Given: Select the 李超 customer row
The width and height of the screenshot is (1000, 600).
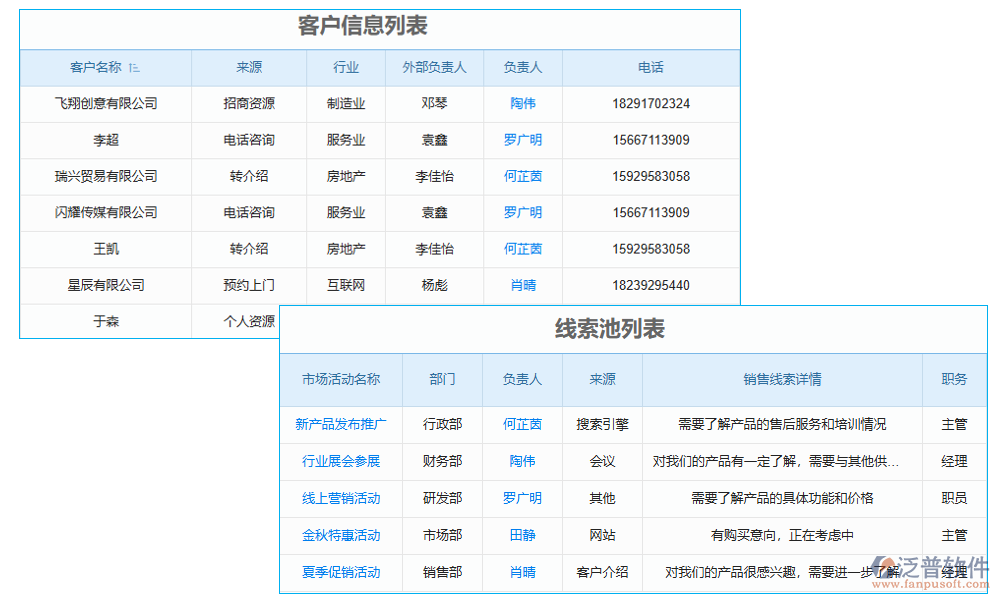Looking at the screenshot, I should click(105, 140).
